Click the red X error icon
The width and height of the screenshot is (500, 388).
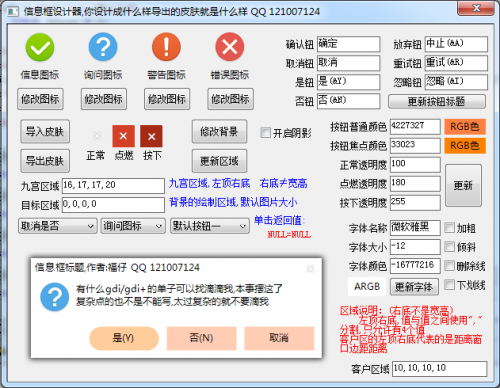coord(230,47)
